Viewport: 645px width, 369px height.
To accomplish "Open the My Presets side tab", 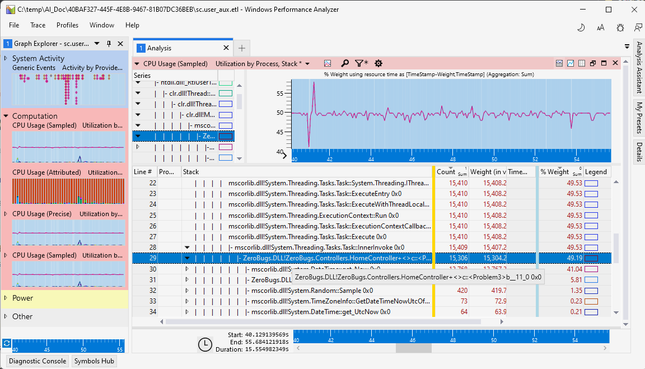I will pyautogui.click(x=639, y=117).
